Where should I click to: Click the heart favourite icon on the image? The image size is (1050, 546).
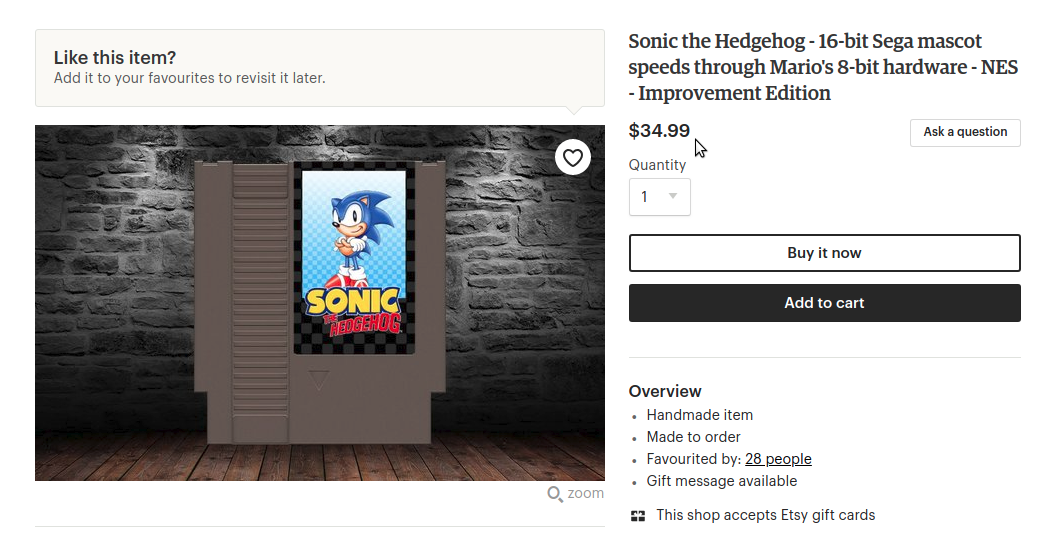(573, 158)
